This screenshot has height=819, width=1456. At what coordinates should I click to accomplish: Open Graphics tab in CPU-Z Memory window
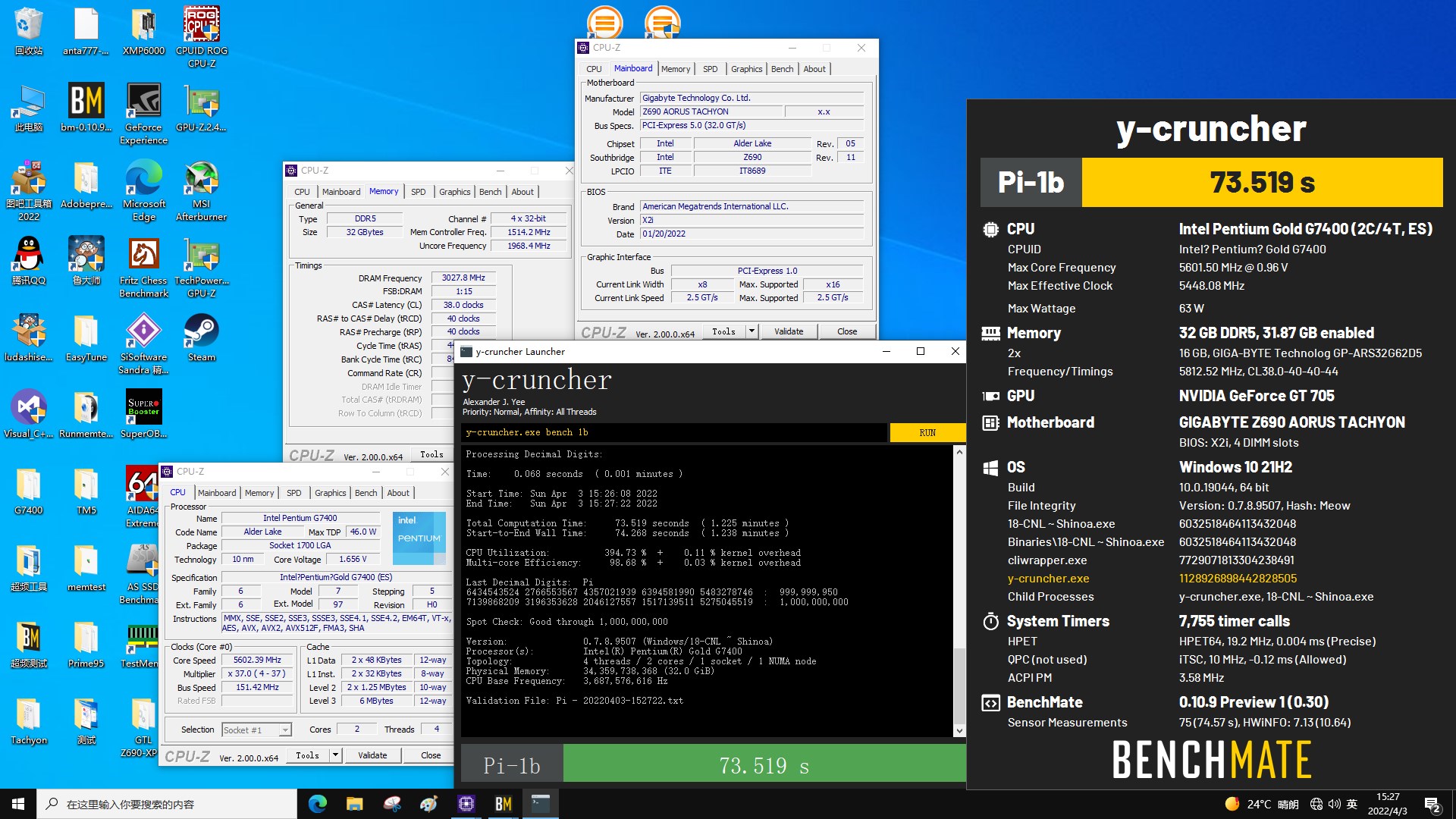click(455, 192)
